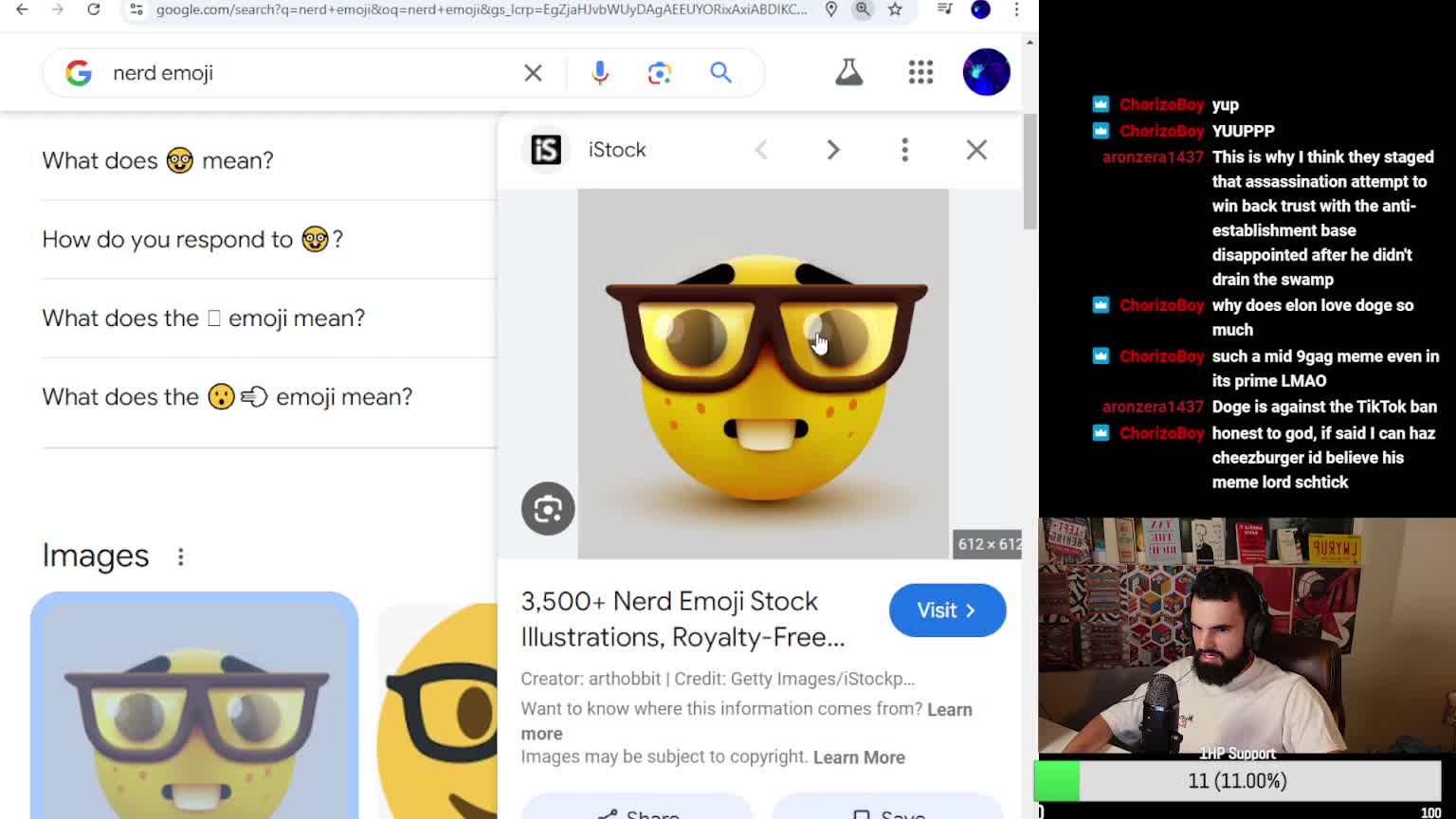Expand 'What does 🤓 mean?' question
This screenshot has width=1456, height=819.
(269, 160)
